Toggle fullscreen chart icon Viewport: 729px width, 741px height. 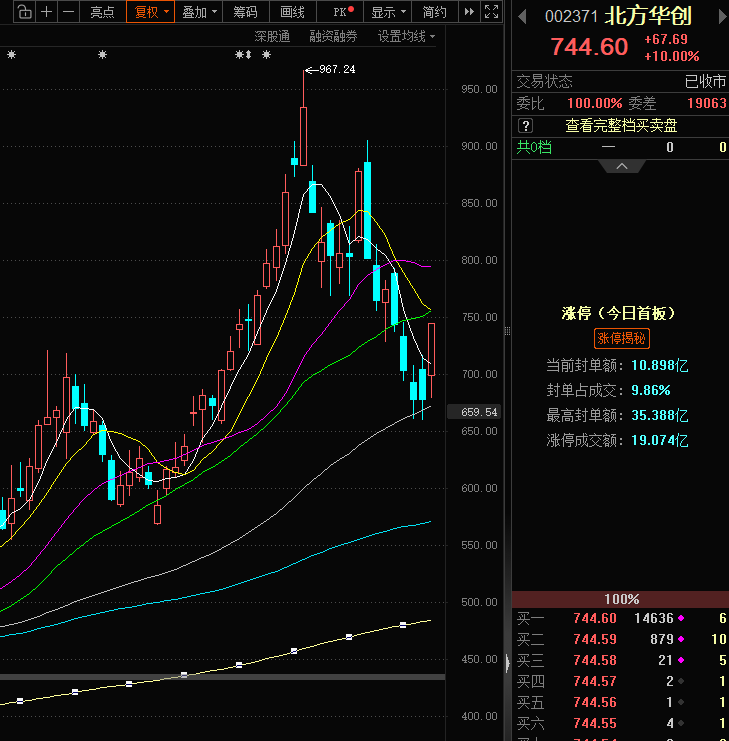pos(491,12)
